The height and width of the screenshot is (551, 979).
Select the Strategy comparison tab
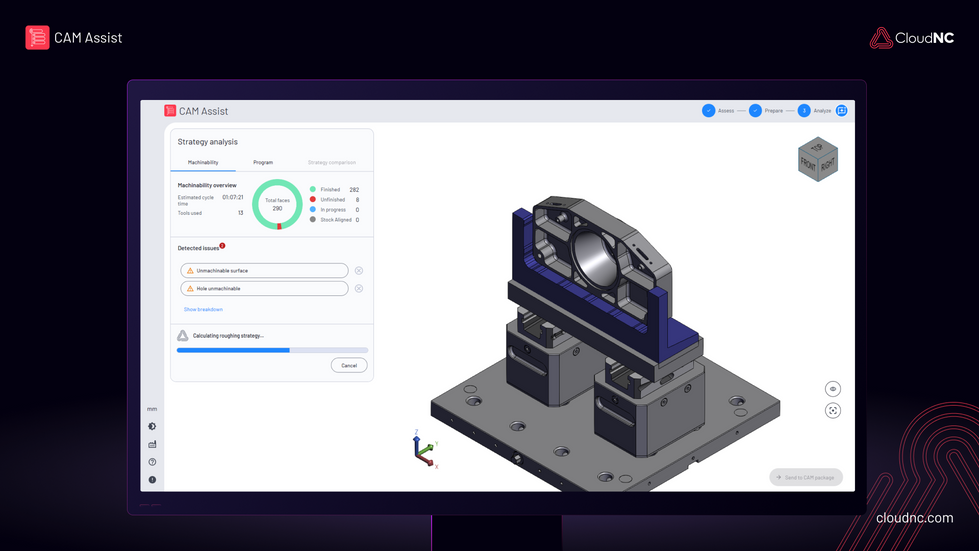tap(332, 162)
